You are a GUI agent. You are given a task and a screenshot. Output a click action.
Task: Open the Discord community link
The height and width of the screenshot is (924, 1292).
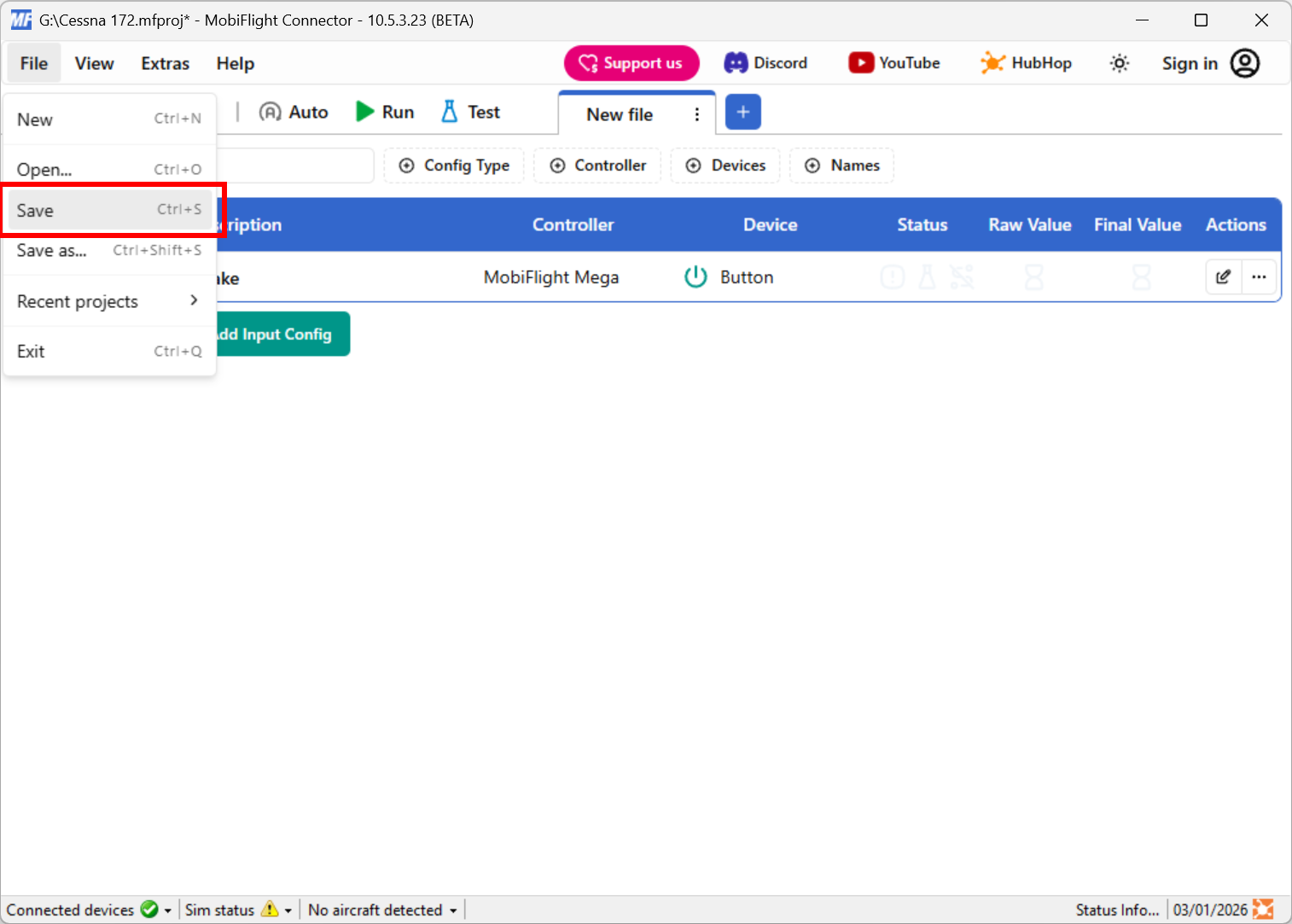click(766, 62)
